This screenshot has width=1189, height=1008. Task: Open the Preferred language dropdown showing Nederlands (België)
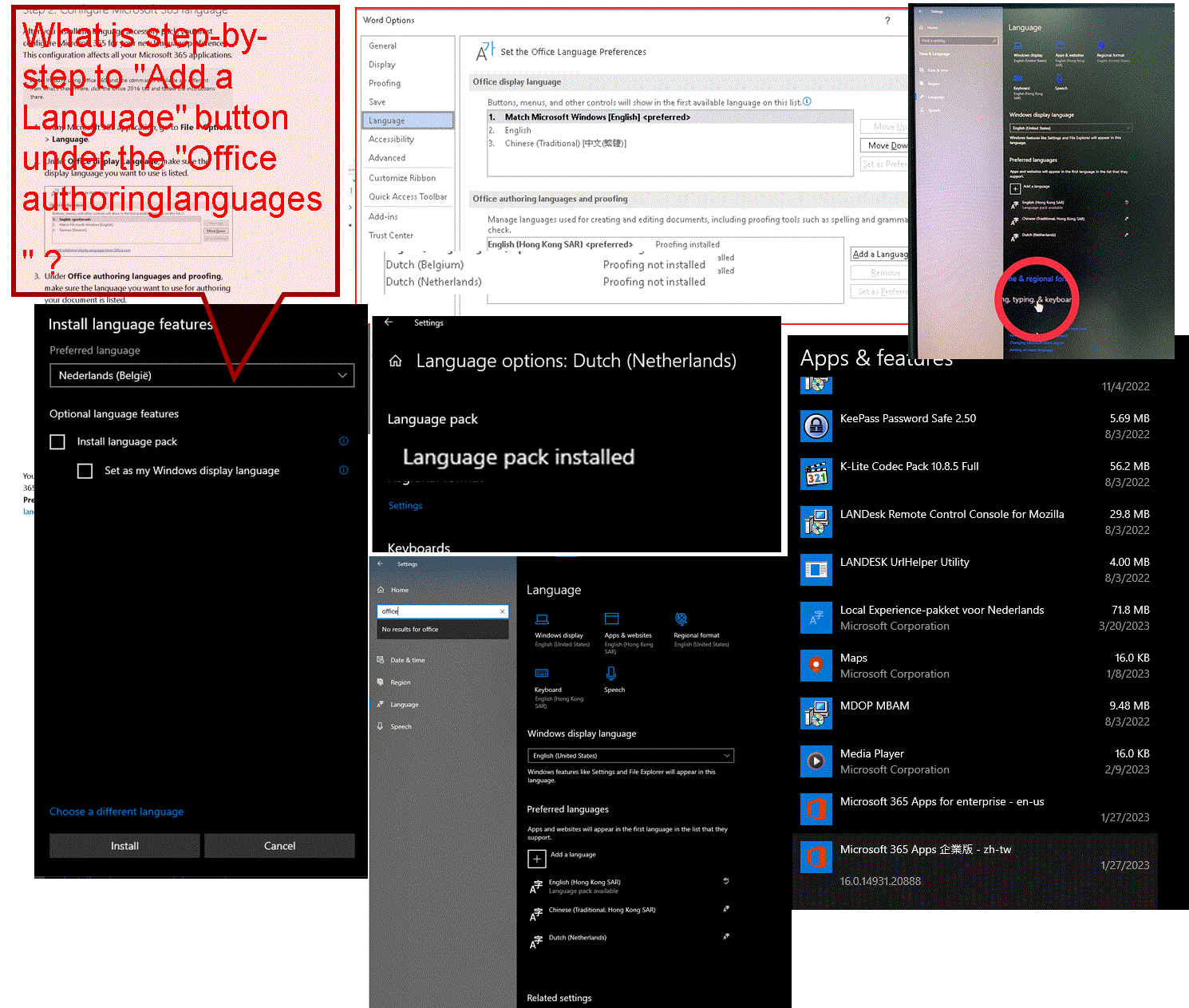point(202,375)
